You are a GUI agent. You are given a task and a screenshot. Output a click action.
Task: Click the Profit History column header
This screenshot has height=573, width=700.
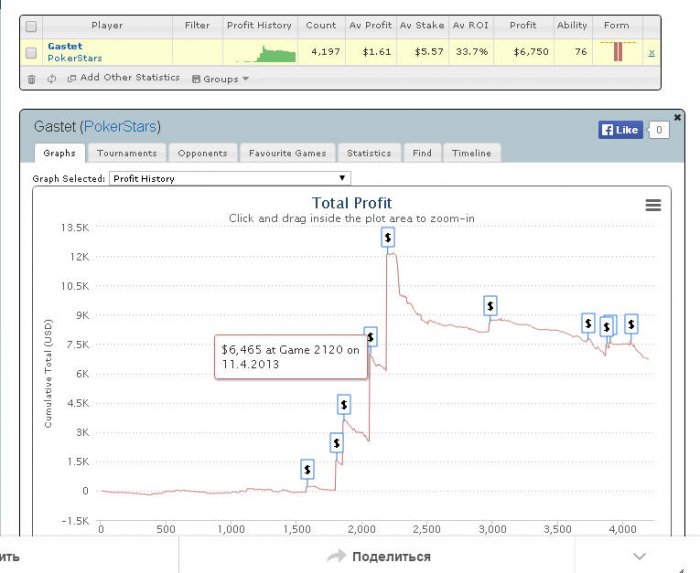click(259, 25)
